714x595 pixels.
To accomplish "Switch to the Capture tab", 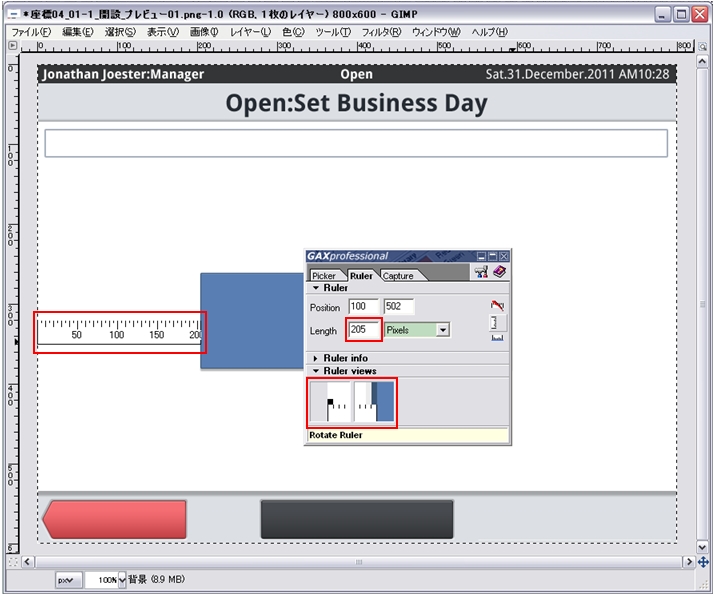I will click(397, 276).
